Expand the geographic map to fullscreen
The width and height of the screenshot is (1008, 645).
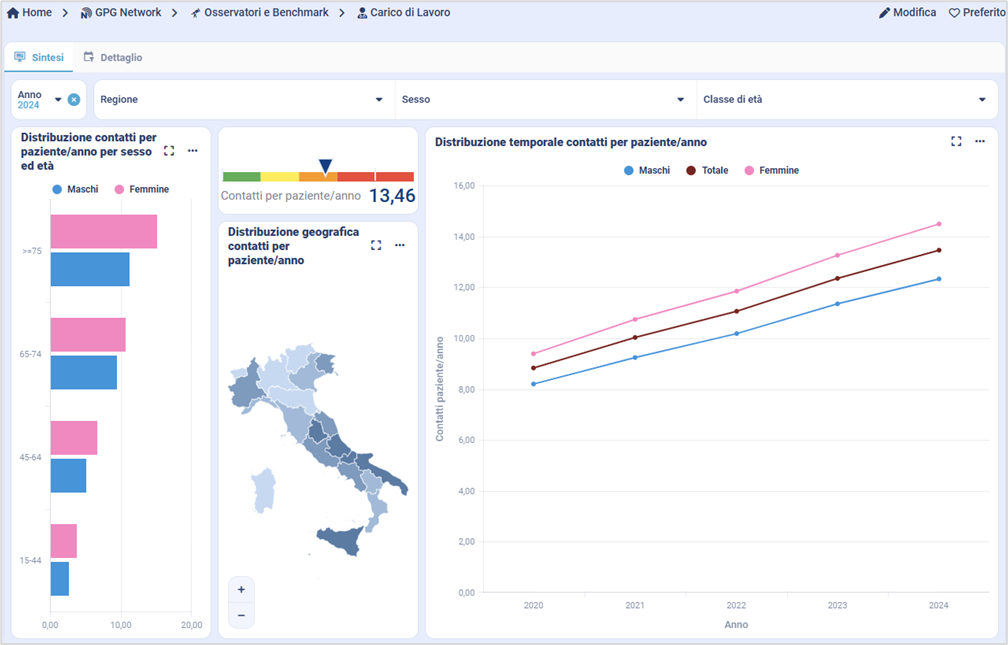coord(376,245)
